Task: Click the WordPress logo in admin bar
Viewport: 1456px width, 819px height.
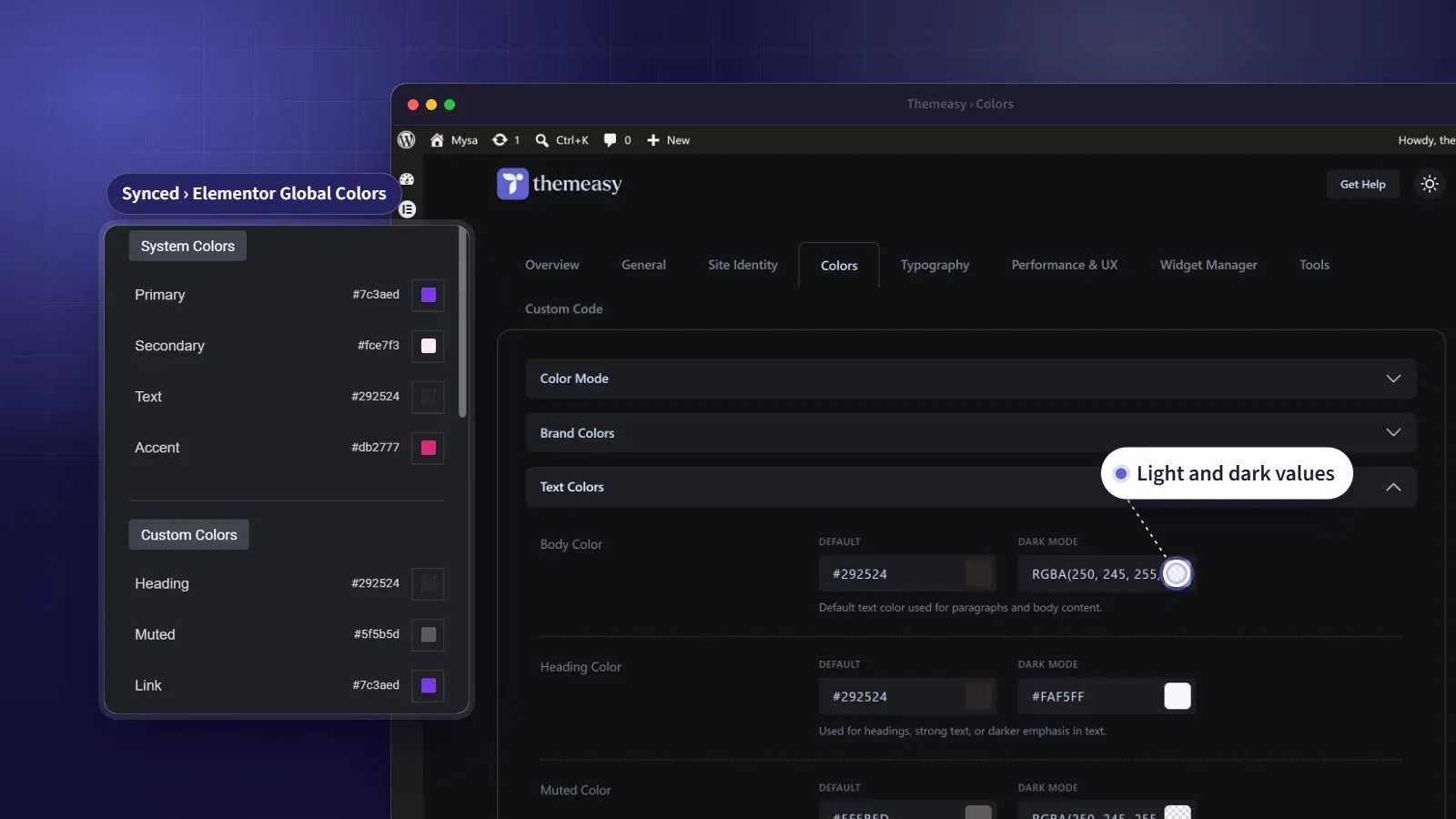Action: click(407, 140)
